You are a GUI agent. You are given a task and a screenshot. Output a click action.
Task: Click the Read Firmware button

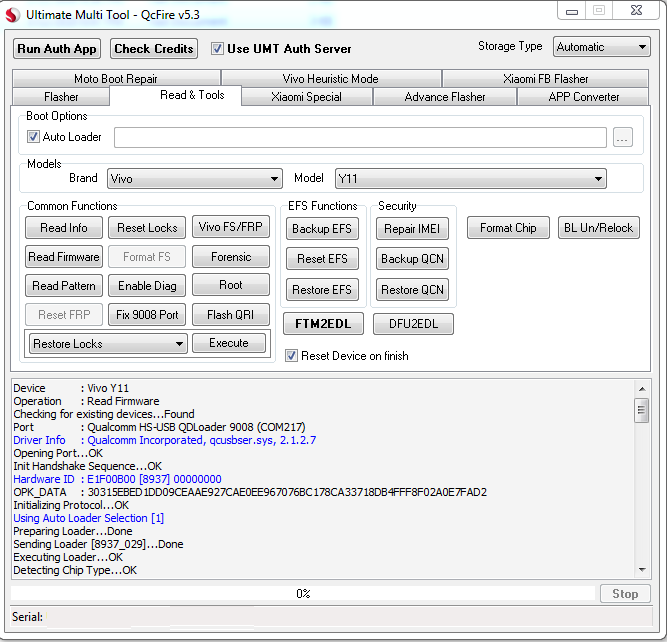64,257
